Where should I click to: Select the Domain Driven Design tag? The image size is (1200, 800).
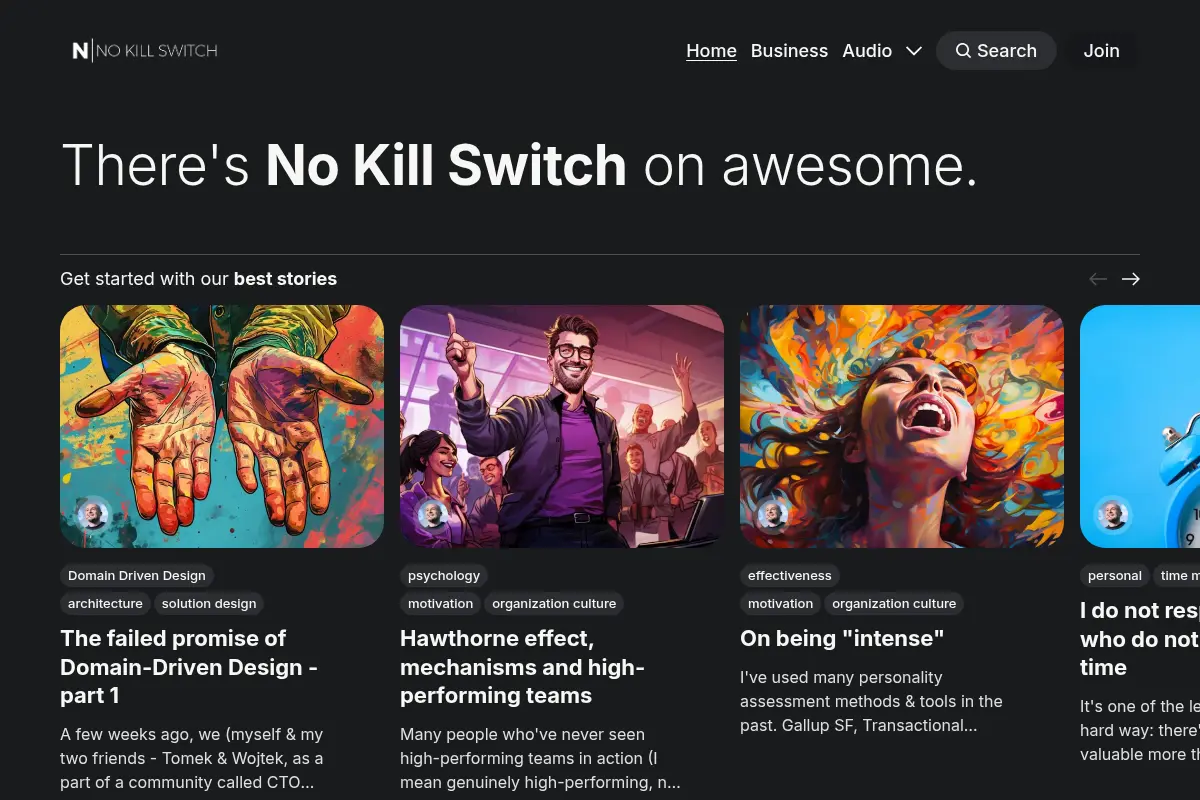click(x=137, y=575)
